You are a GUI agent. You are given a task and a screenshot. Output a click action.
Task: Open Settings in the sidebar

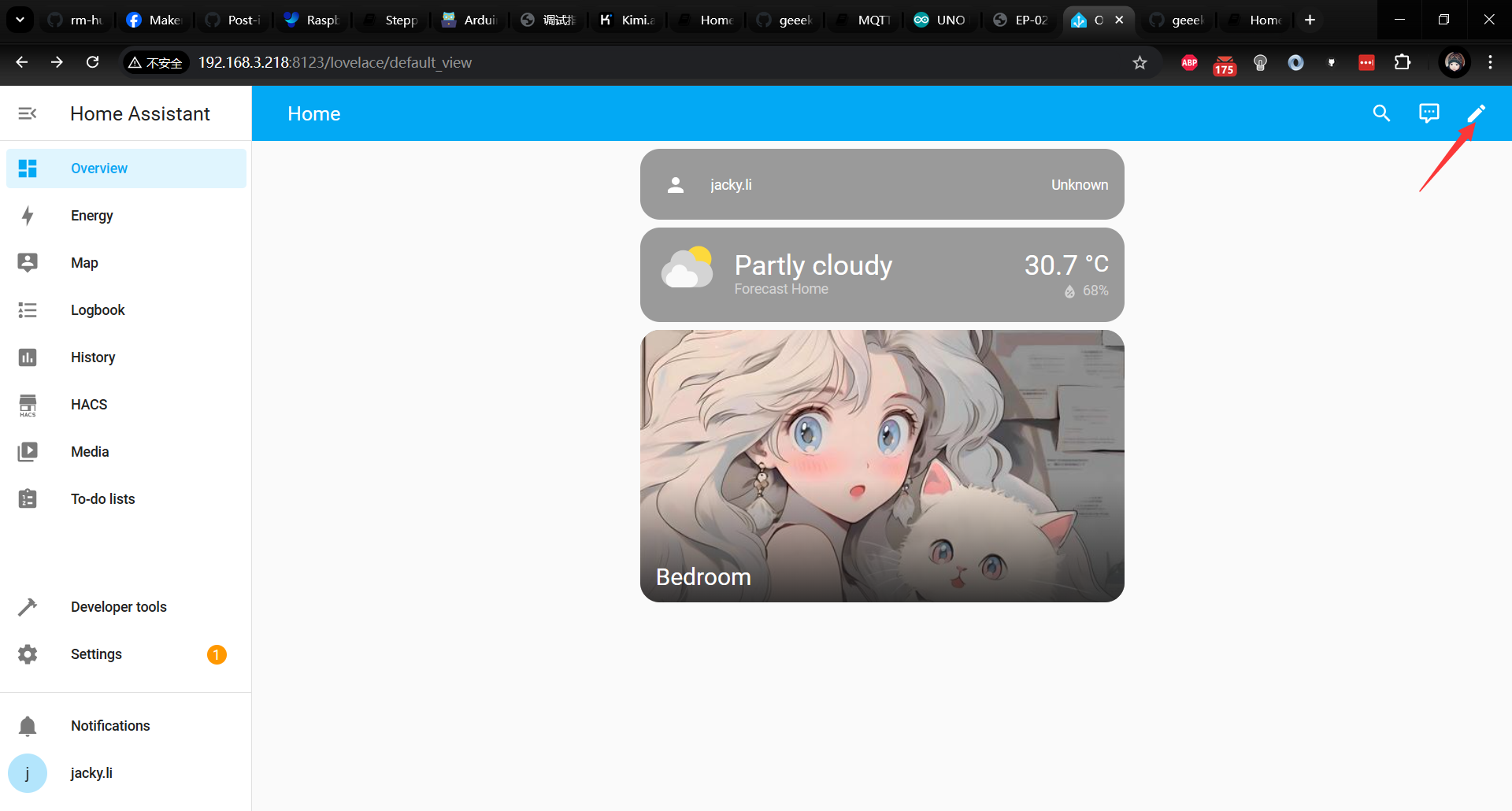pos(126,654)
